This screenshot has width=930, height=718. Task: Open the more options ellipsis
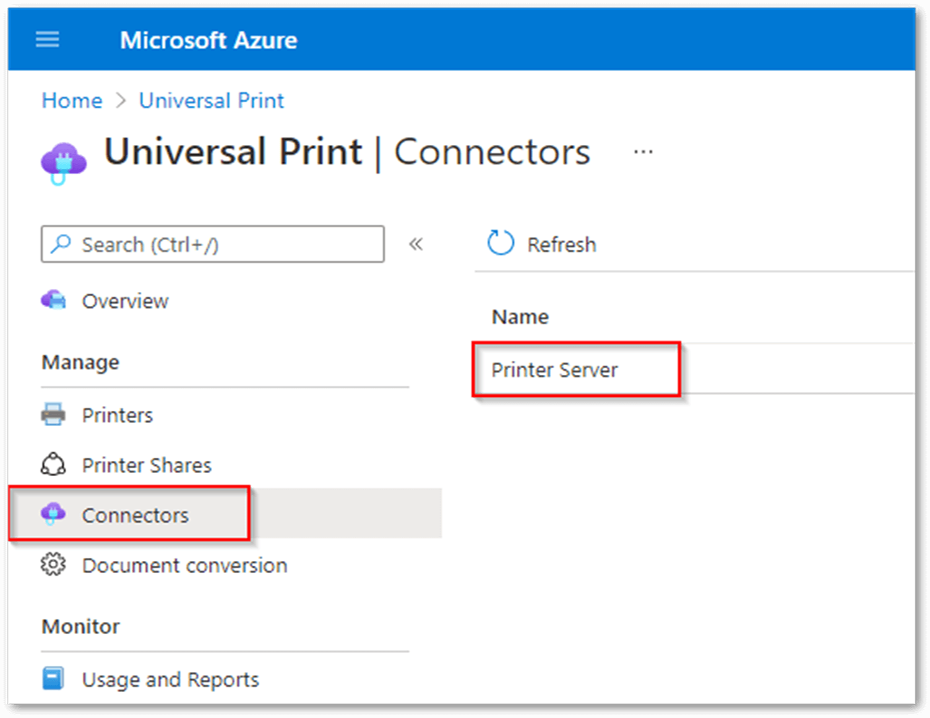pyautogui.click(x=643, y=152)
